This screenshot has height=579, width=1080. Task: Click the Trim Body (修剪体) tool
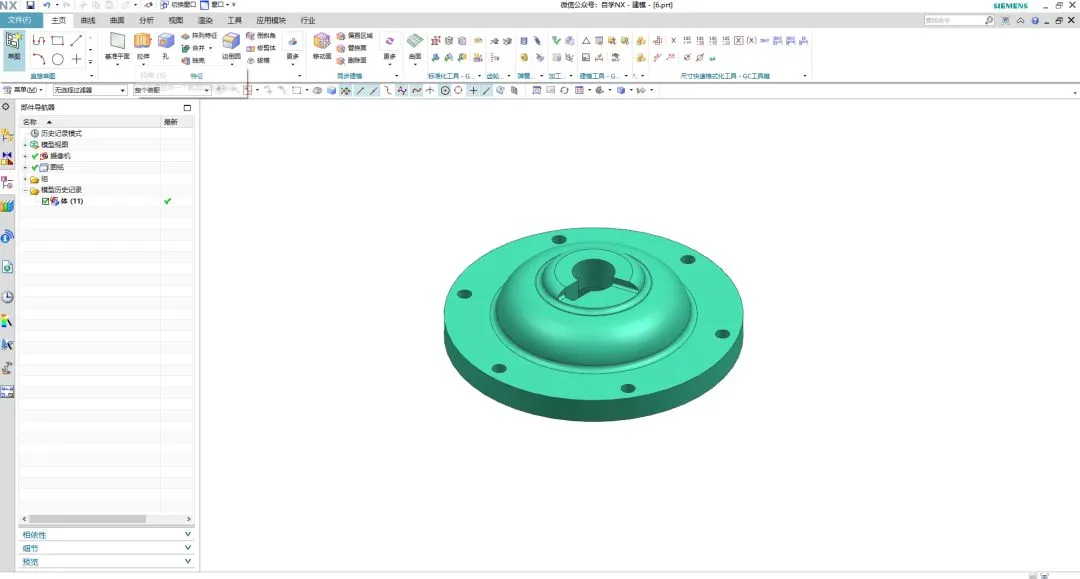pyautogui.click(x=261, y=48)
